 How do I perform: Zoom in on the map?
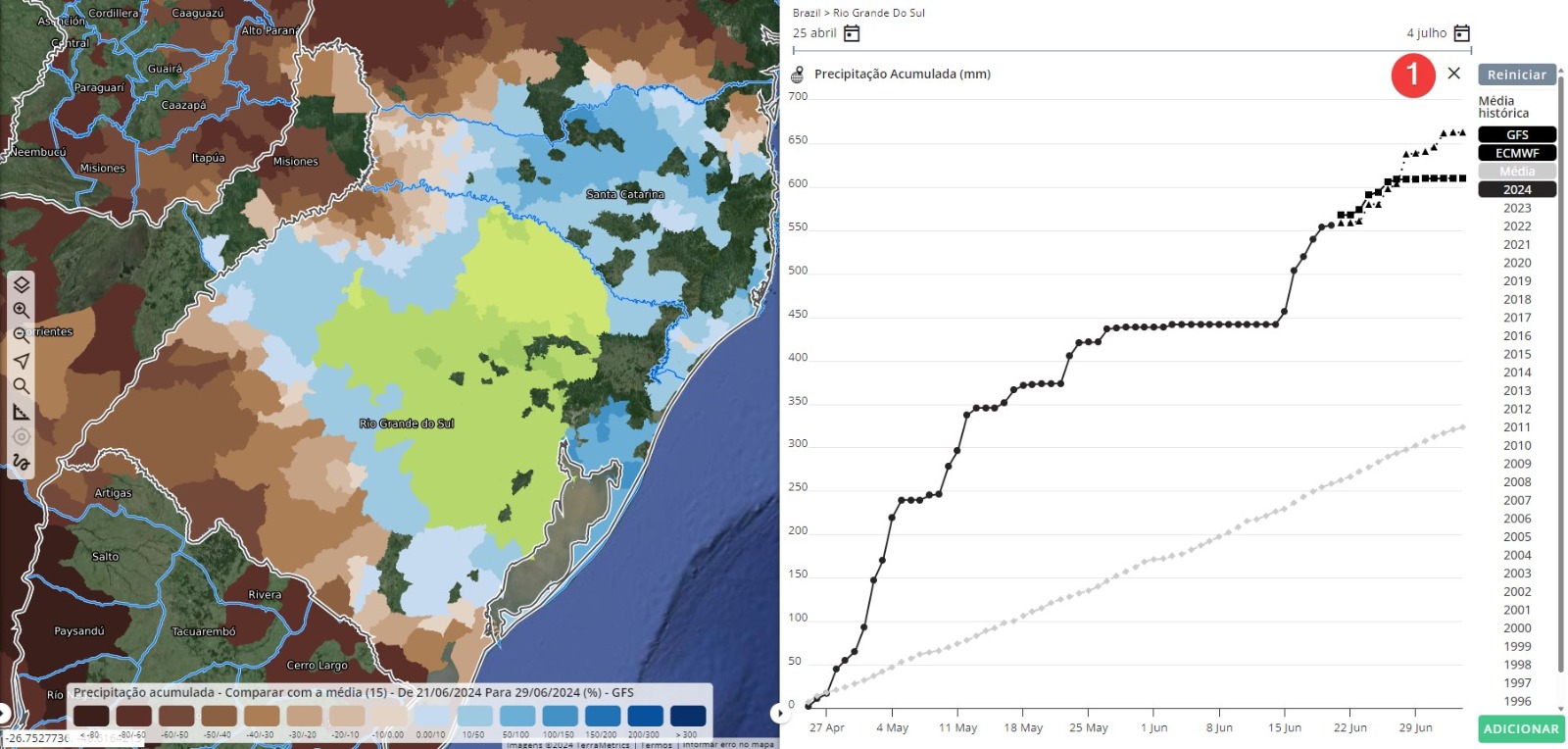pyautogui.click(x=21, y=310)
